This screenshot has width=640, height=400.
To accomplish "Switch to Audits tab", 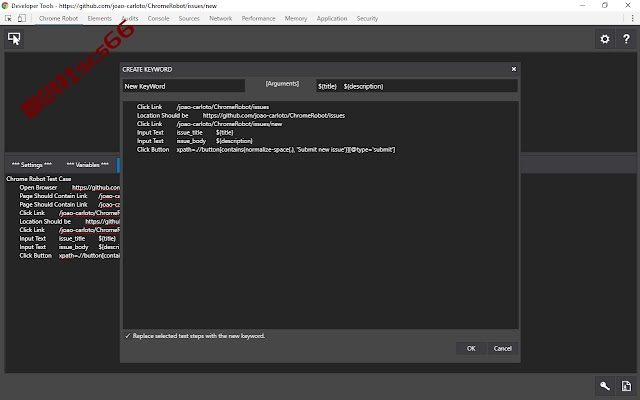I will click(x=130, y=18).
